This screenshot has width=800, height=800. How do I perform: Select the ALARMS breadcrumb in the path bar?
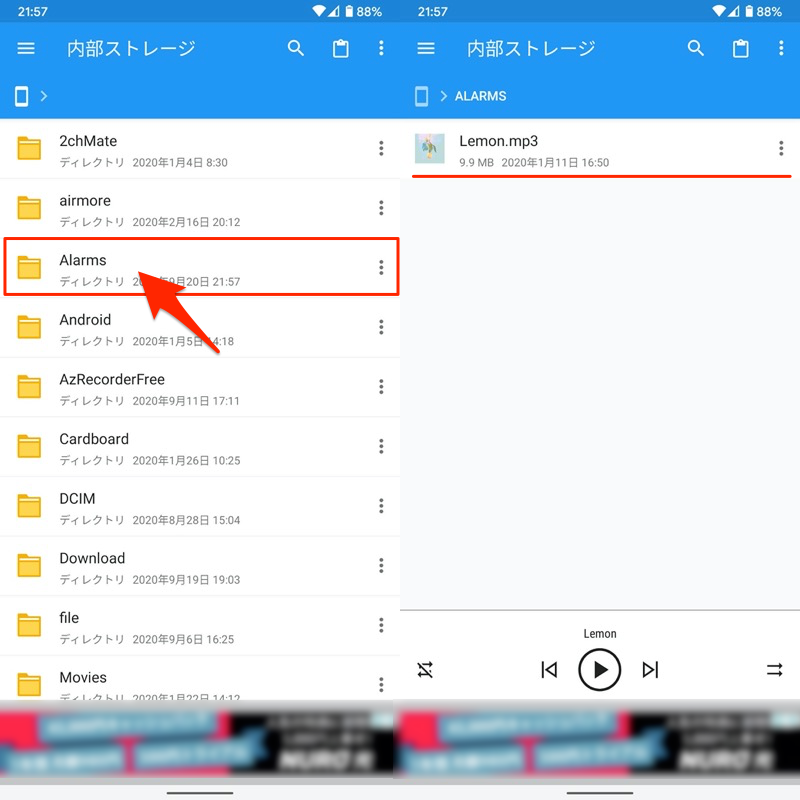(x=480, y=96)
